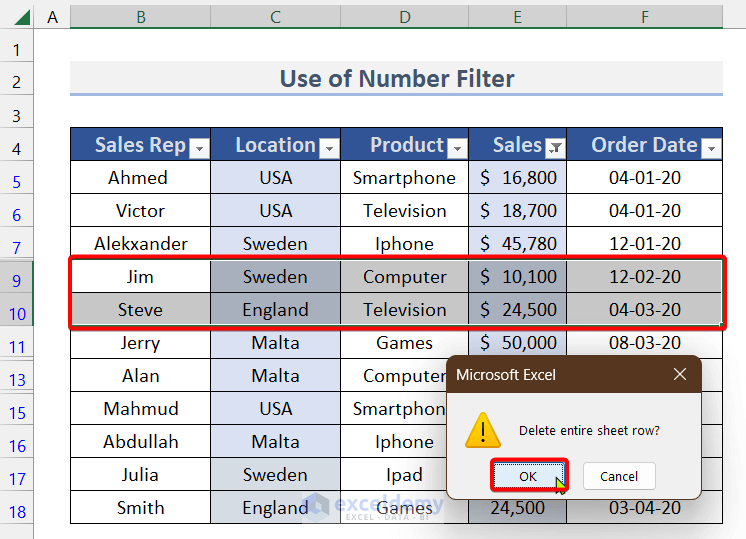Close the Microsoft Excel dialog with X
Screen dimensions: 746x539
[x=680, y=375]
